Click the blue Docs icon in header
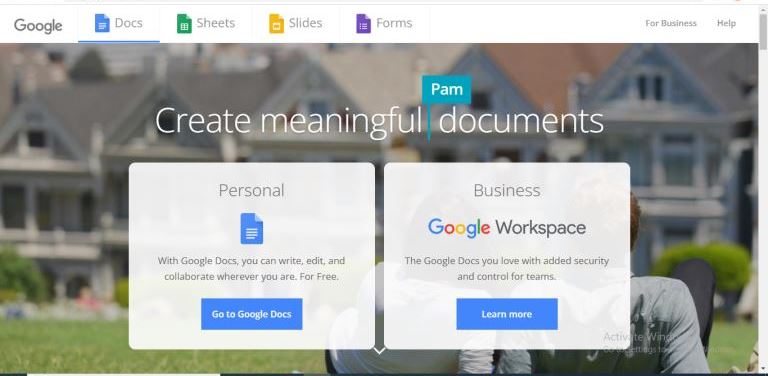Viewport: 768px width, 376px height. pos(102,23)
